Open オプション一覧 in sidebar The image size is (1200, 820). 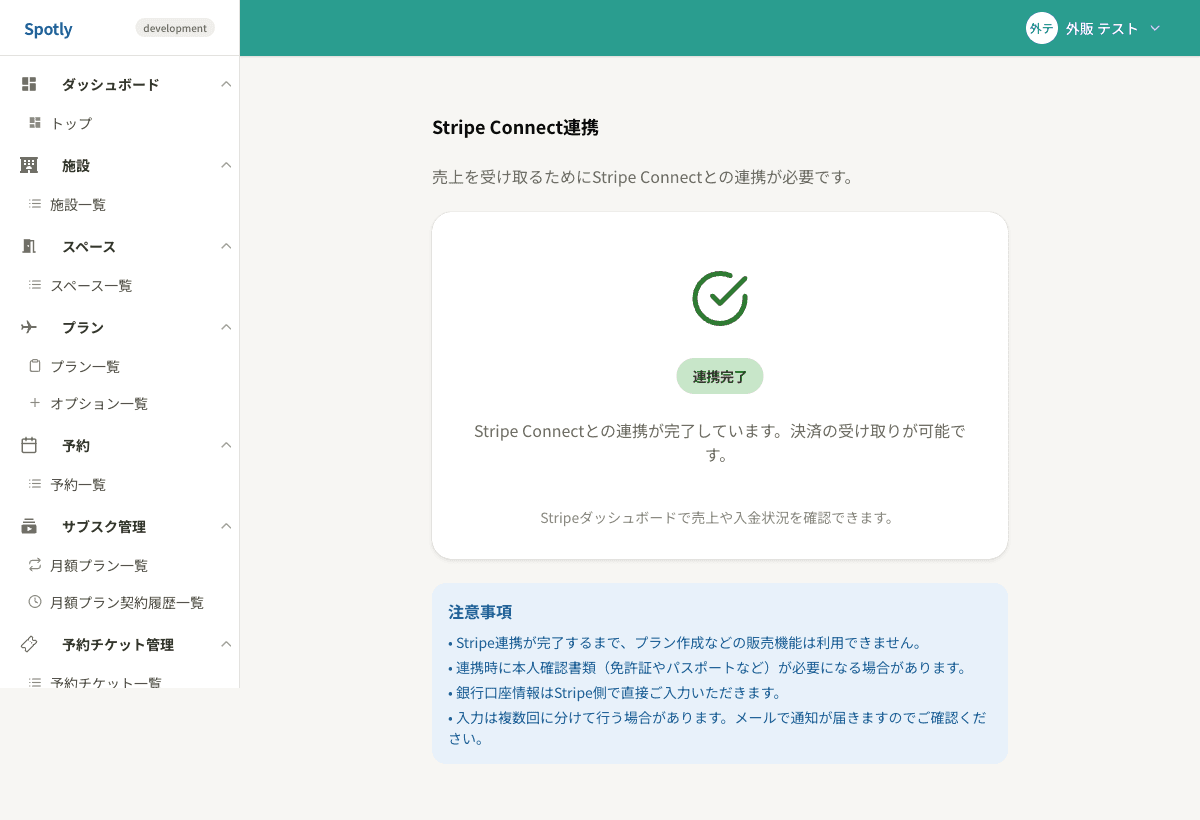[99, 403]
